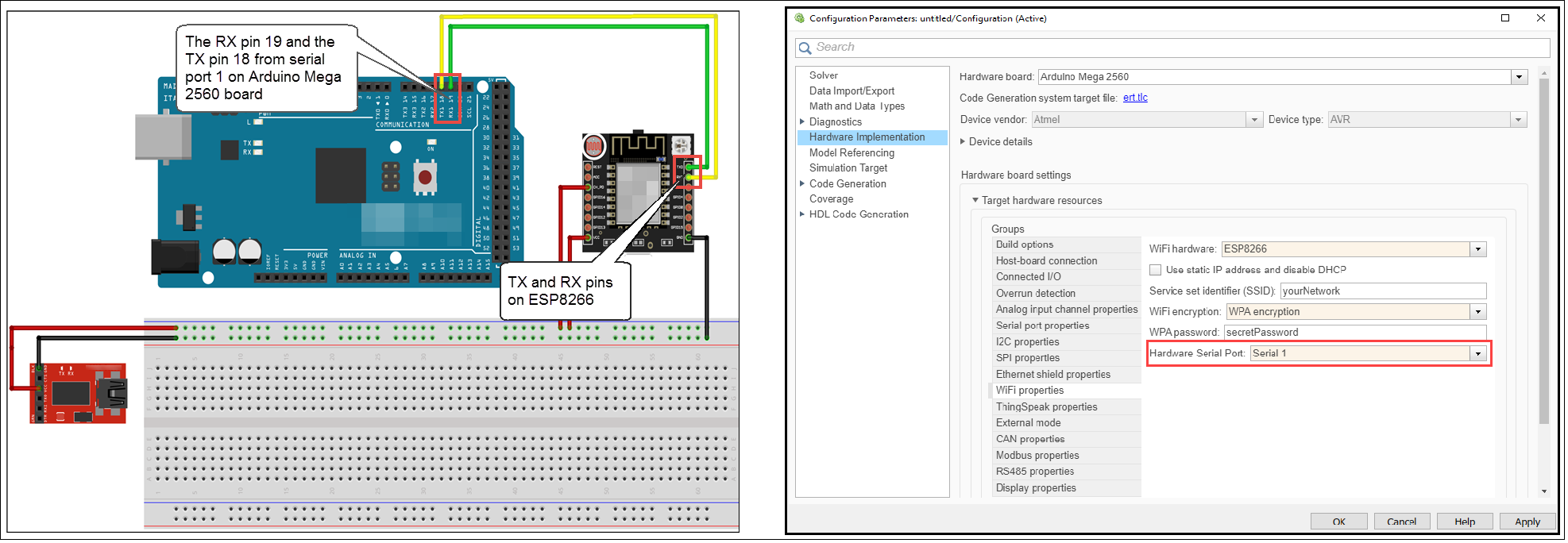1568x543 pixels.
Task: Click the SSID field containing yourNetwork
Action: coord(1383,291)
